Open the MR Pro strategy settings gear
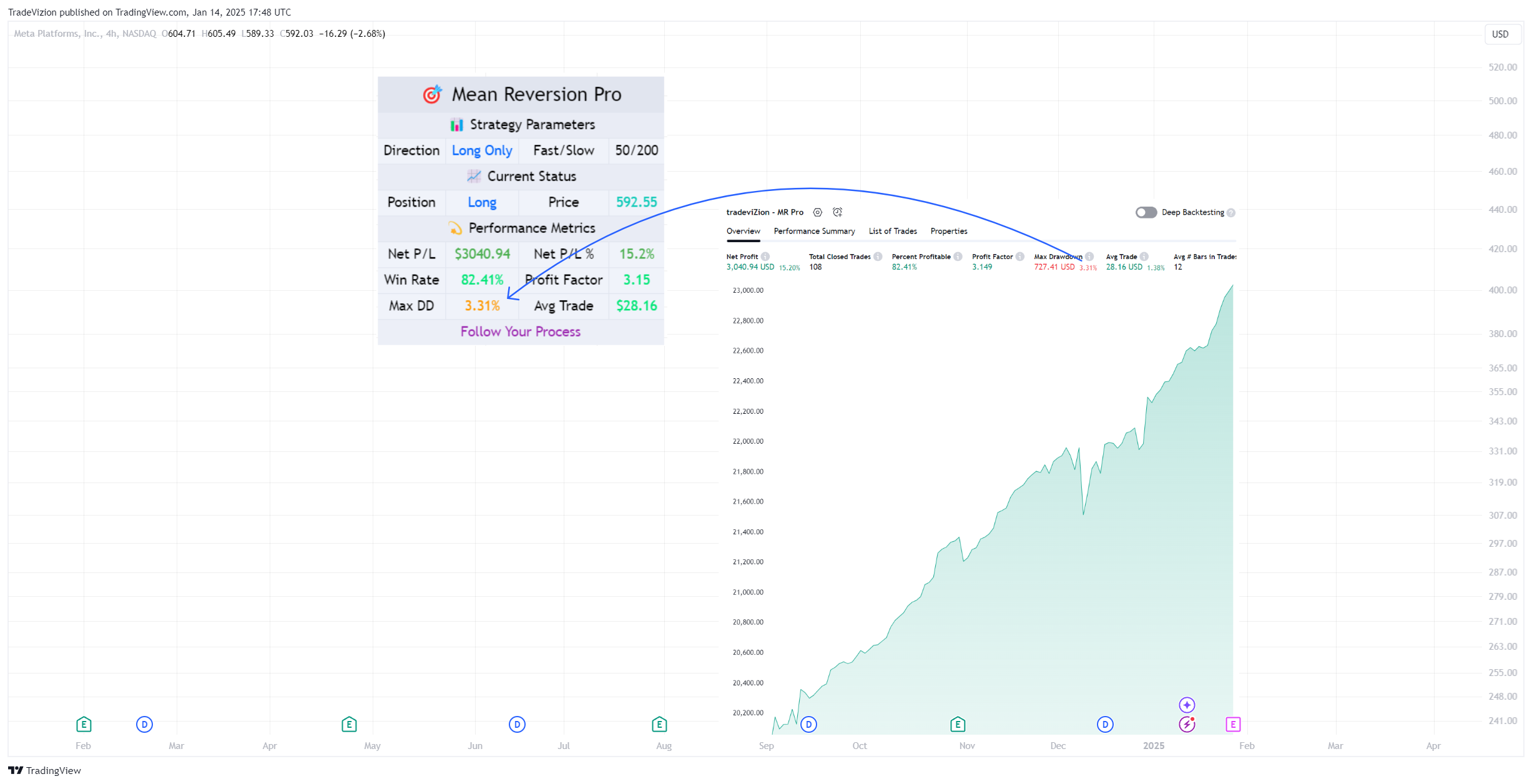1532x784 pixels. pos(817,212)
